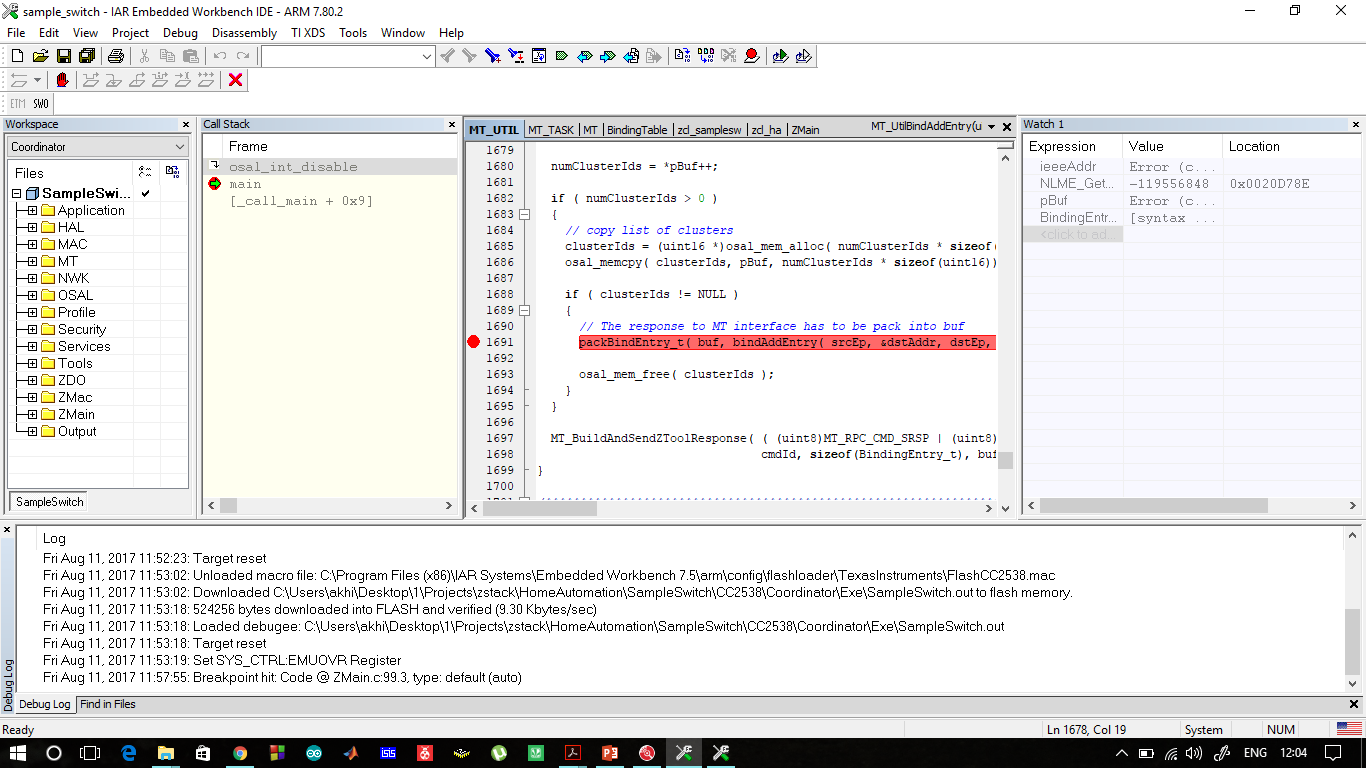Click the red Stop Debugging X icon
The width and height of the screenshot is (1366, 768).
pos(236,80)
